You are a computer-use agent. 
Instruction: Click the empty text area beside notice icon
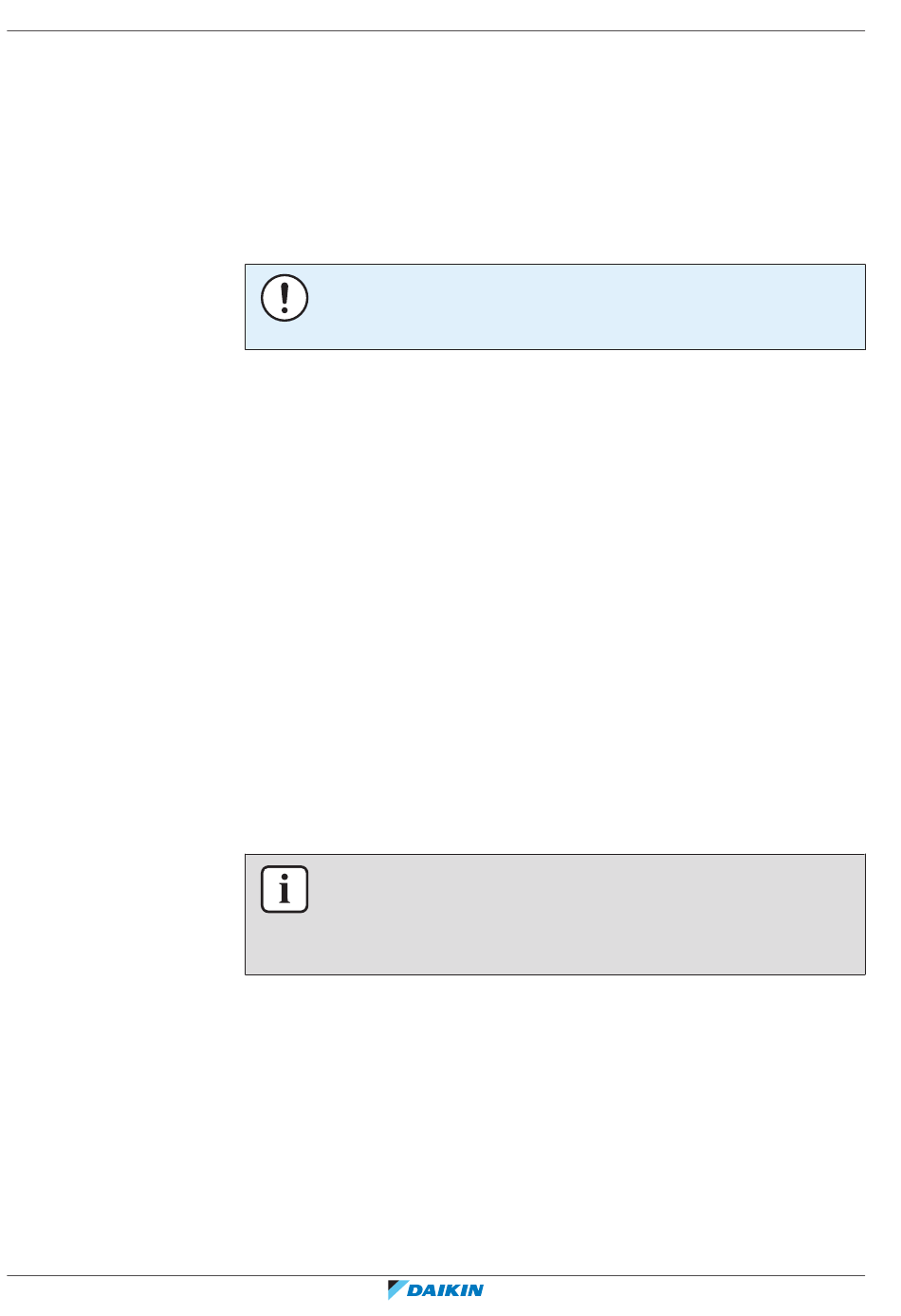click(588, 306)
